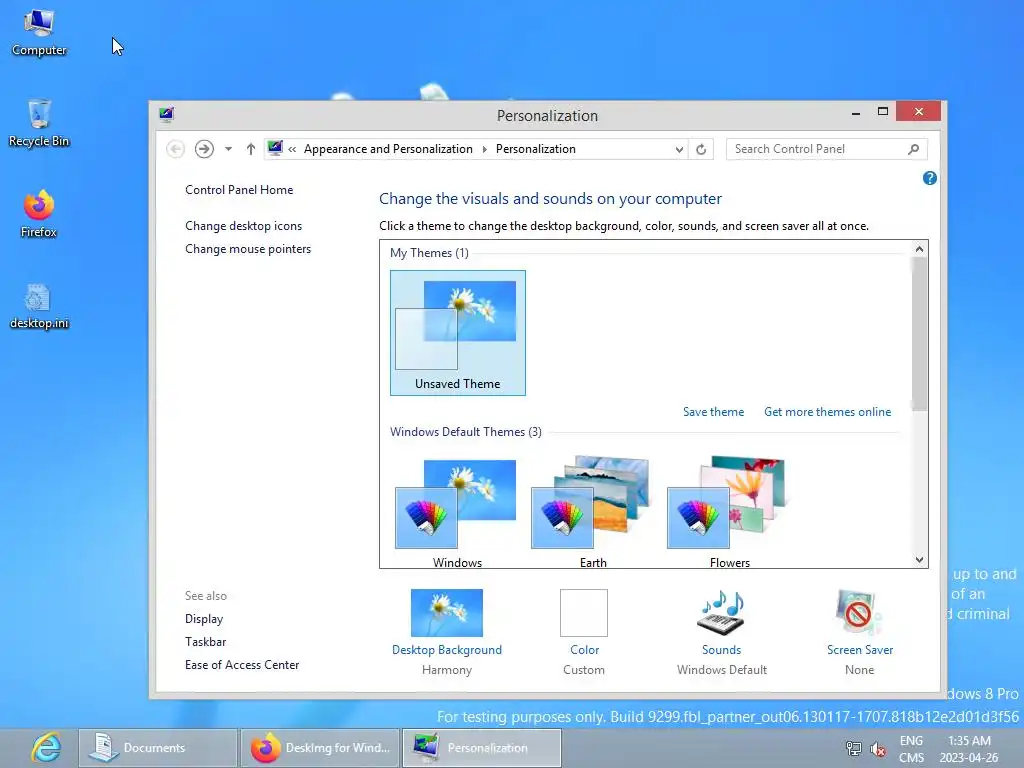
Task: Launch Internet Explorer from taskbar
Action: (46, 748)
